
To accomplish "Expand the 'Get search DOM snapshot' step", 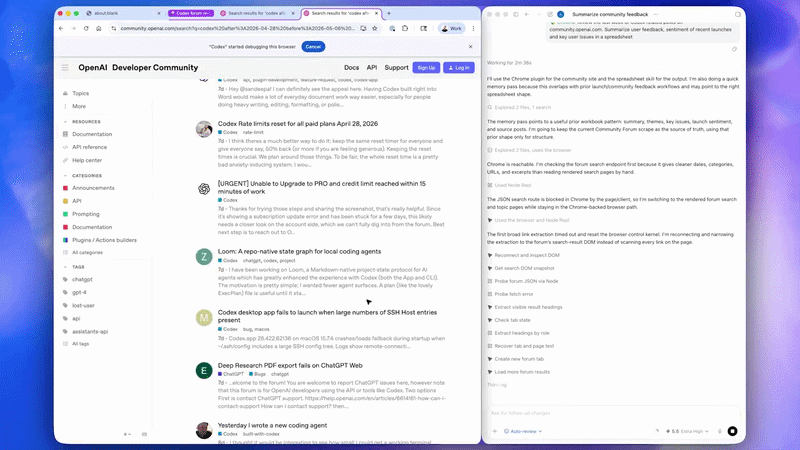I will coord(524,268).
